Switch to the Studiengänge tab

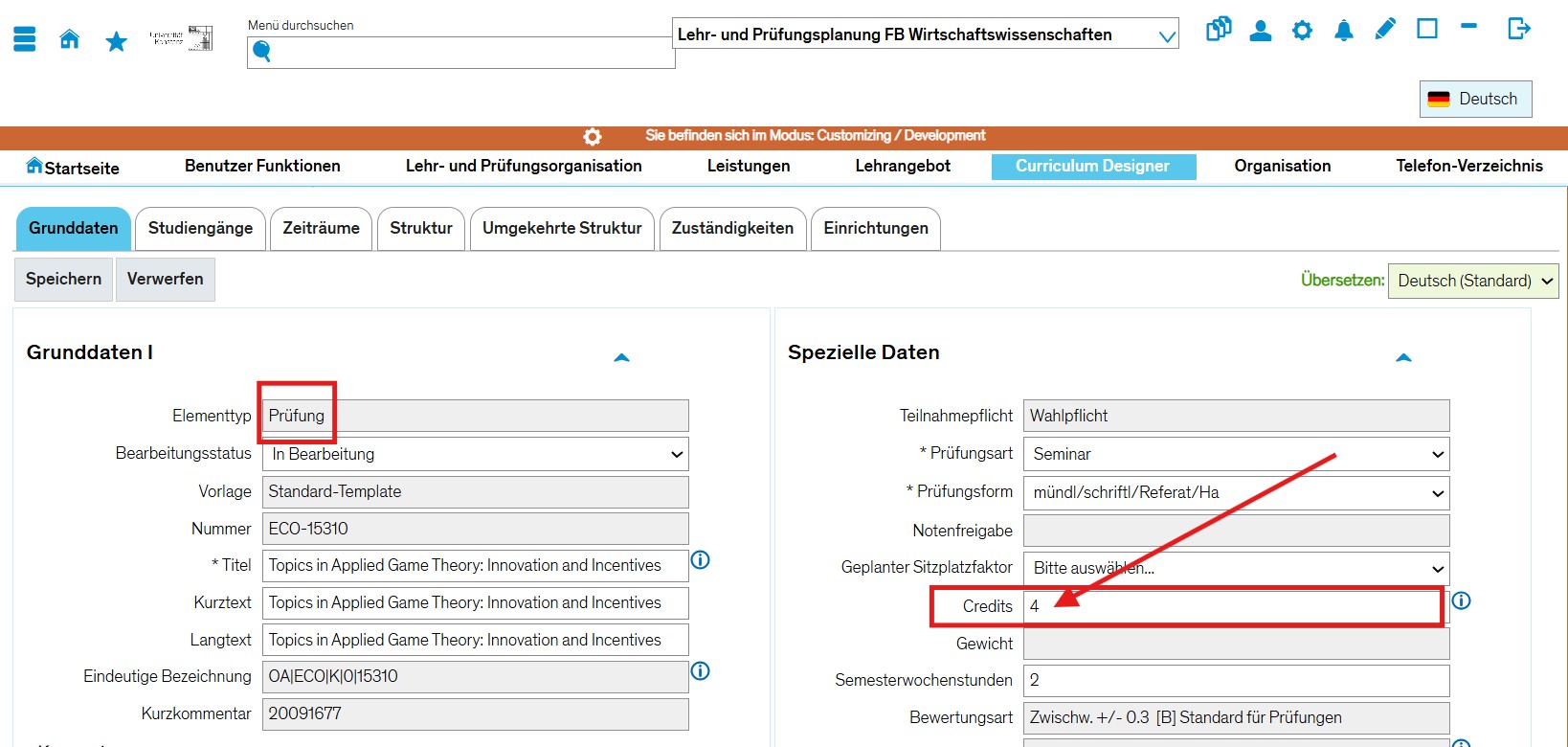point(200,228)
